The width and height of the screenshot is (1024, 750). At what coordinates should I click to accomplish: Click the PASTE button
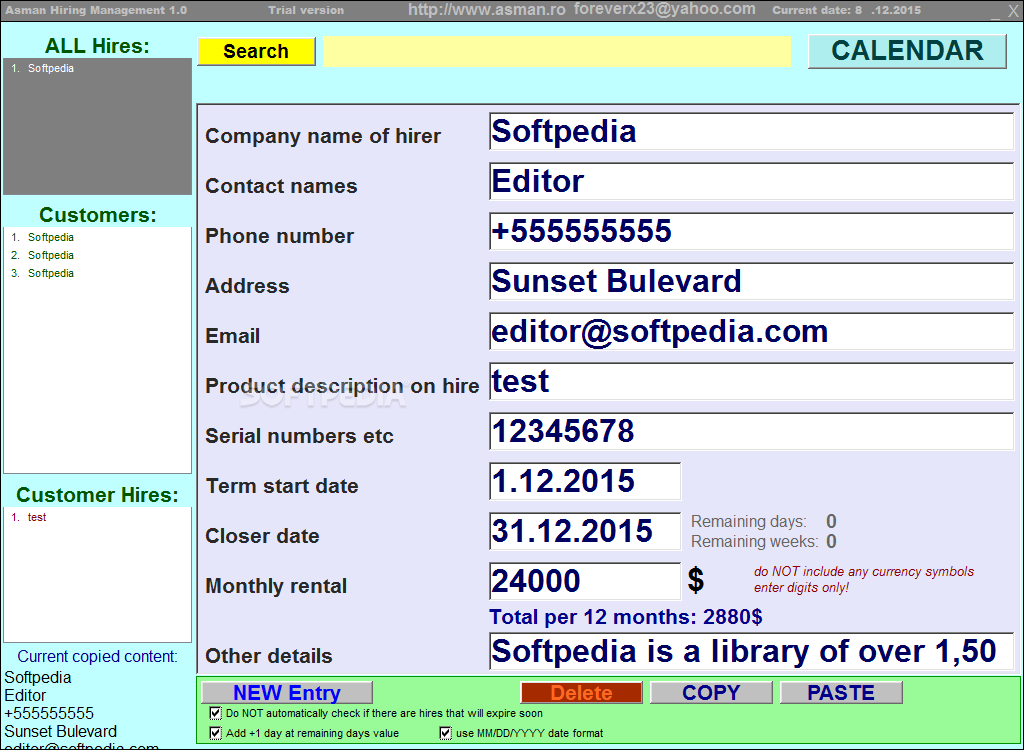pyautogui.click(x=841, y=693)
